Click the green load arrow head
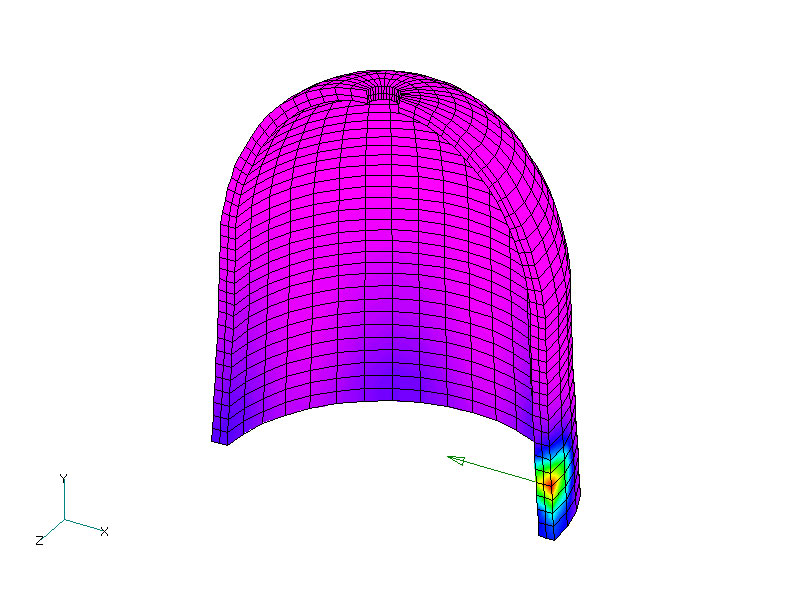Image resolution: width=800 pixels, height=600 pixels. pyautogui.click(x=455, y=460)
